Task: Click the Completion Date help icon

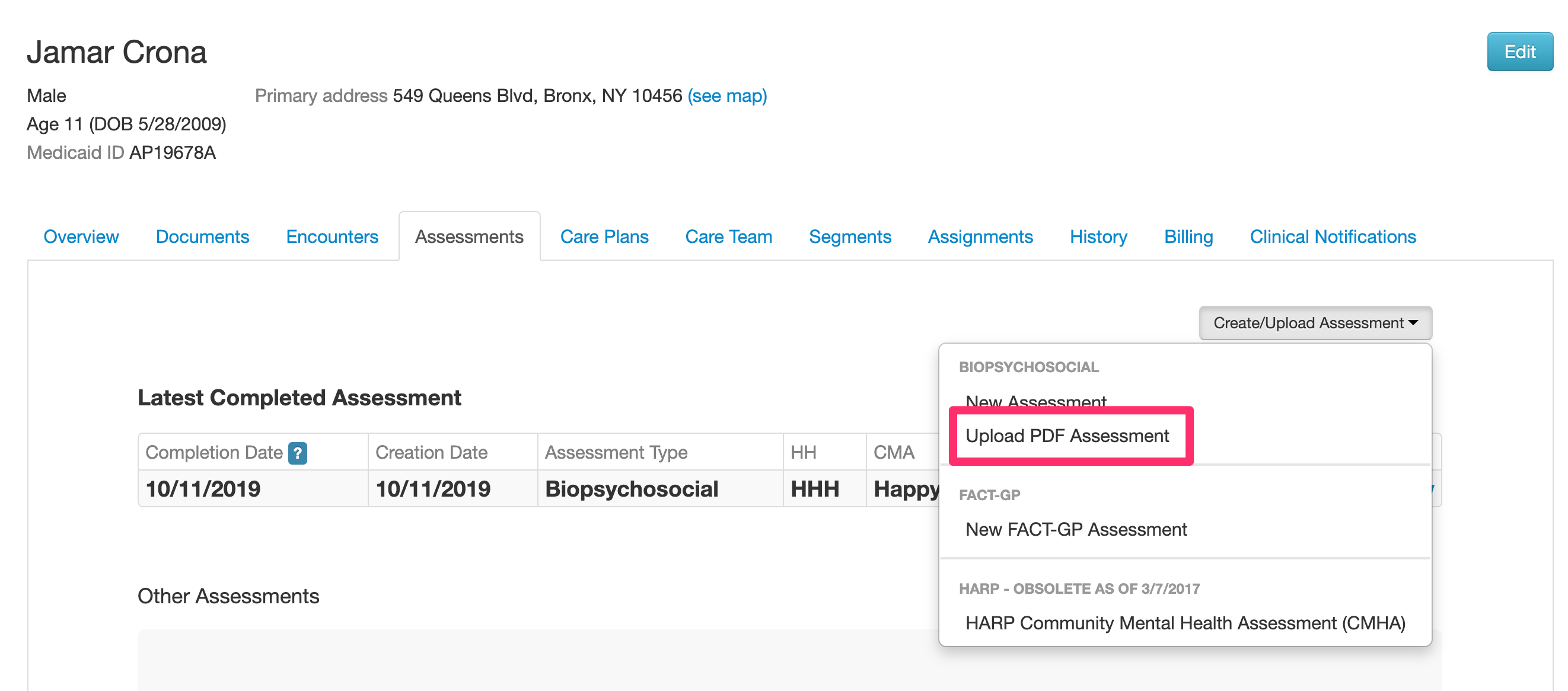Action: (x=297, y=452)
